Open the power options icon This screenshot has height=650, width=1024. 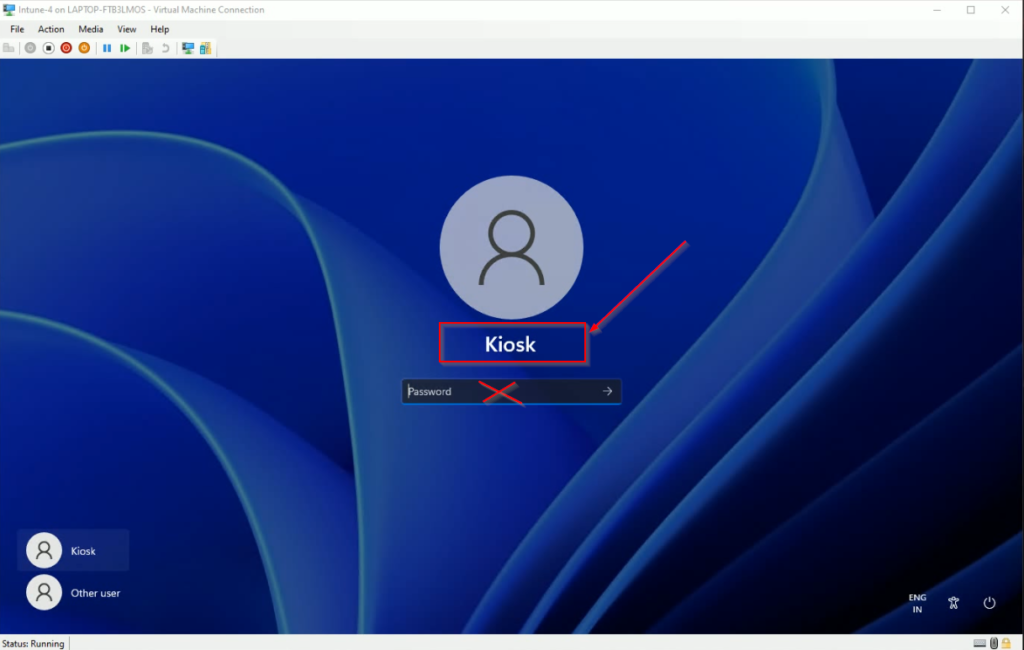pyautogui.click(x=989, y=603)
